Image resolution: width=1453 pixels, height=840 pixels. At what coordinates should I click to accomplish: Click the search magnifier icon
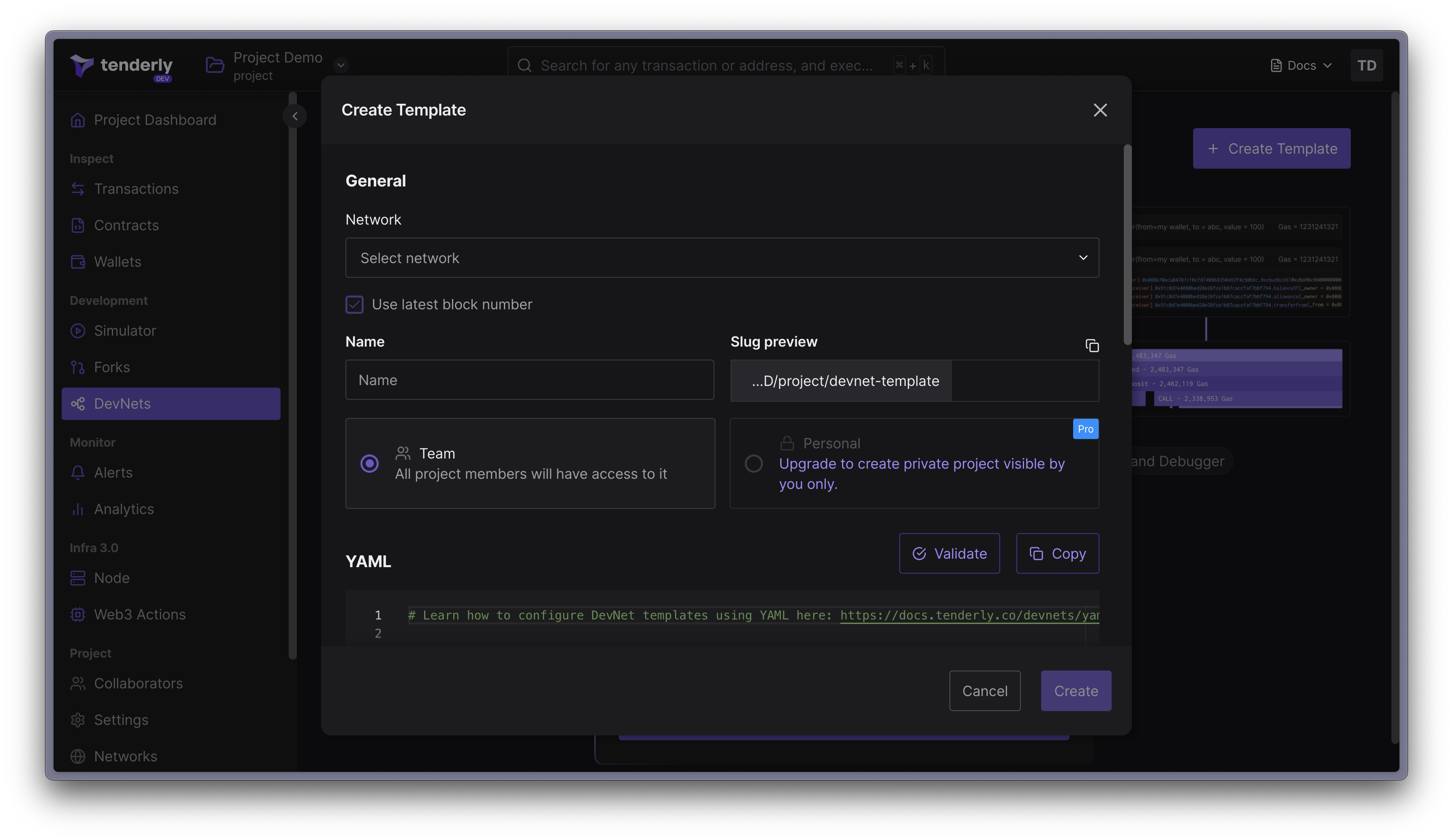tap(524, 65)
